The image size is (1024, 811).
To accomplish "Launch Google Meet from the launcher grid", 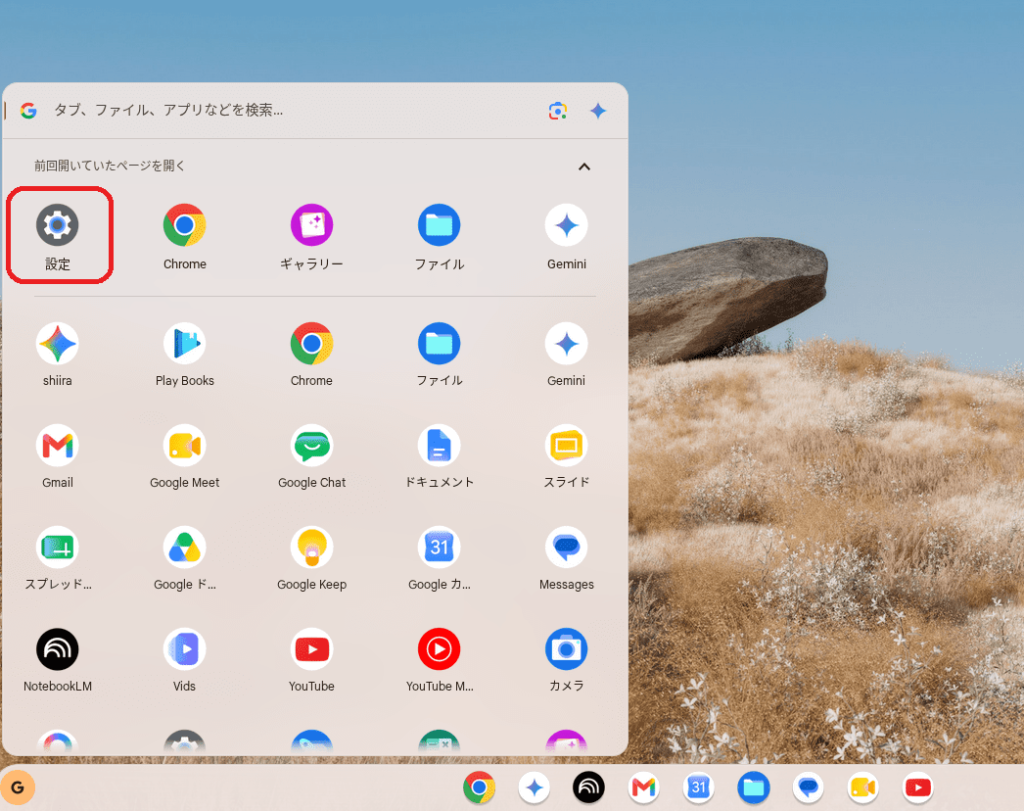I will 185,456.
